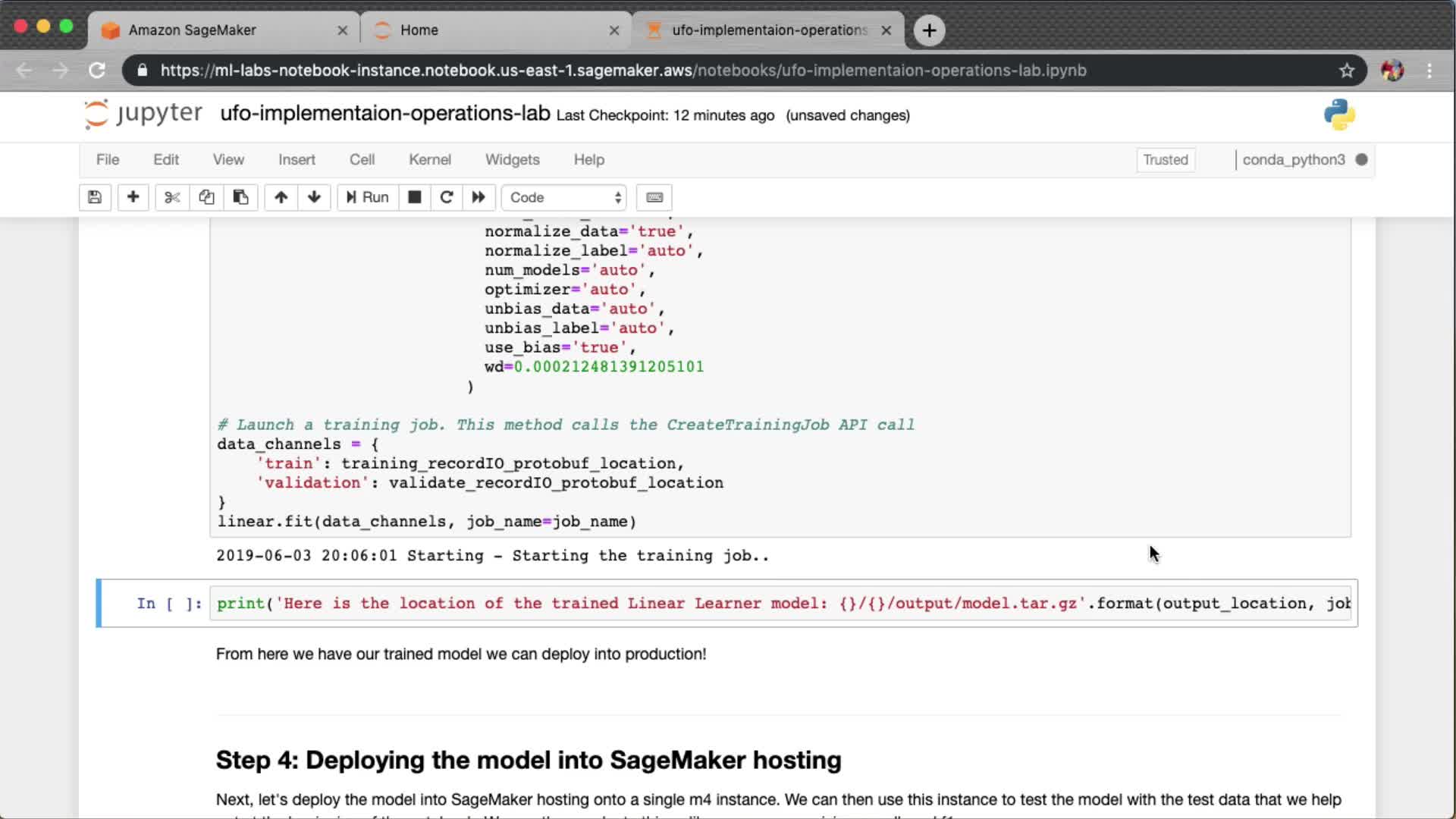Restart and run all cells icon
Screen dimensions: 1456x819
[x=479, y=197]
